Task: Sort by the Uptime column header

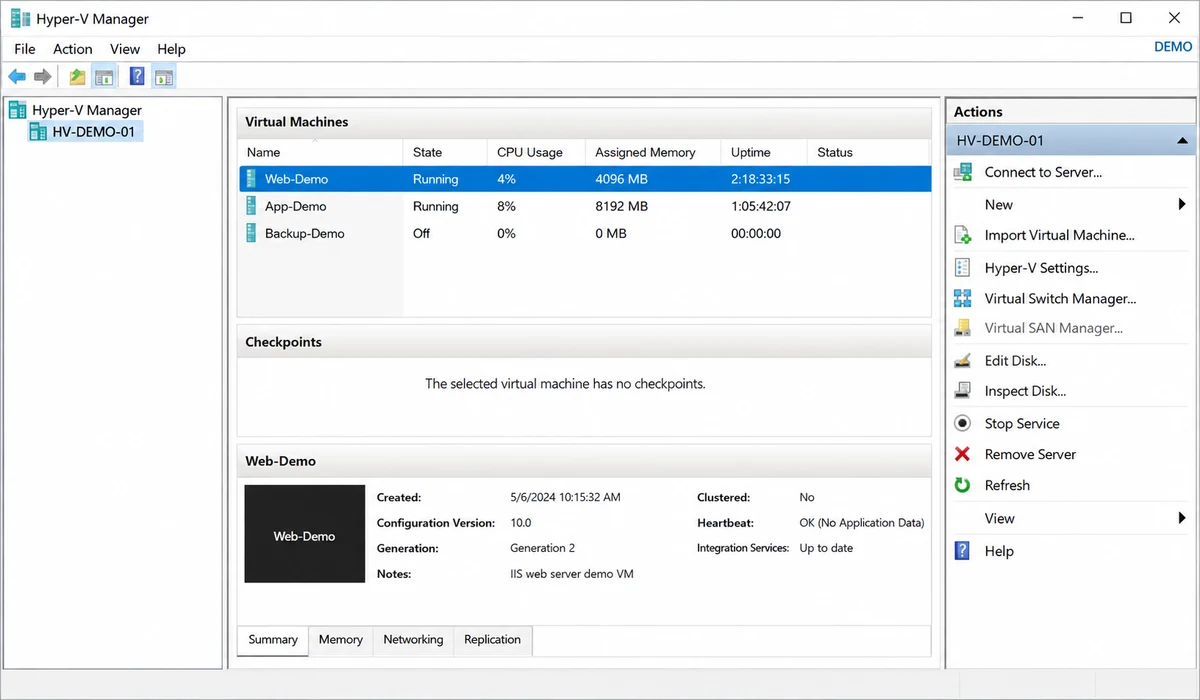Action: click(764, 152)
